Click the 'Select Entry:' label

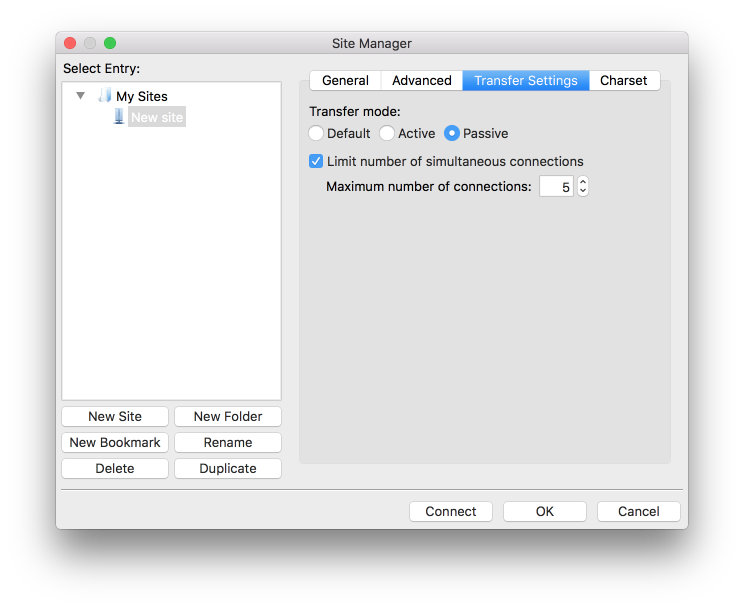102,69
